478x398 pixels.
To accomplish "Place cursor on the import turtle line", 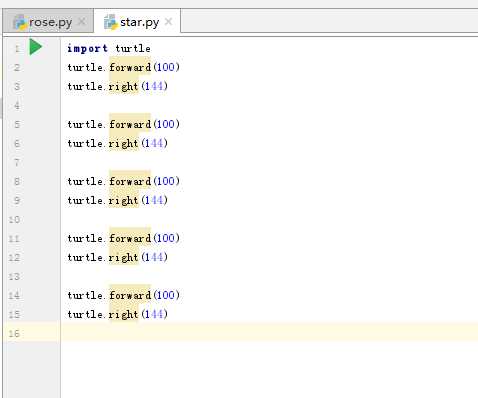I will click(x=109, y=48).
